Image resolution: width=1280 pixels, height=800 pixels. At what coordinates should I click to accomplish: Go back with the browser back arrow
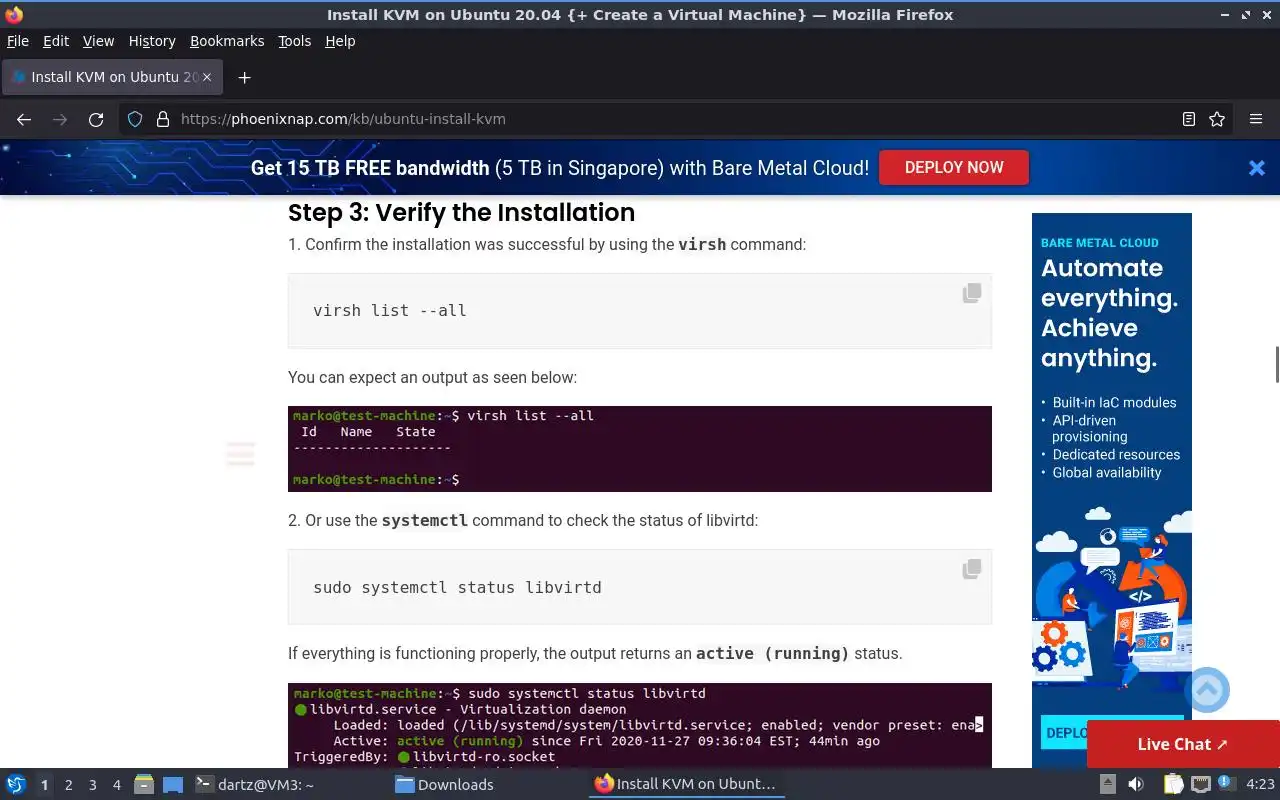tap(24, 119)
